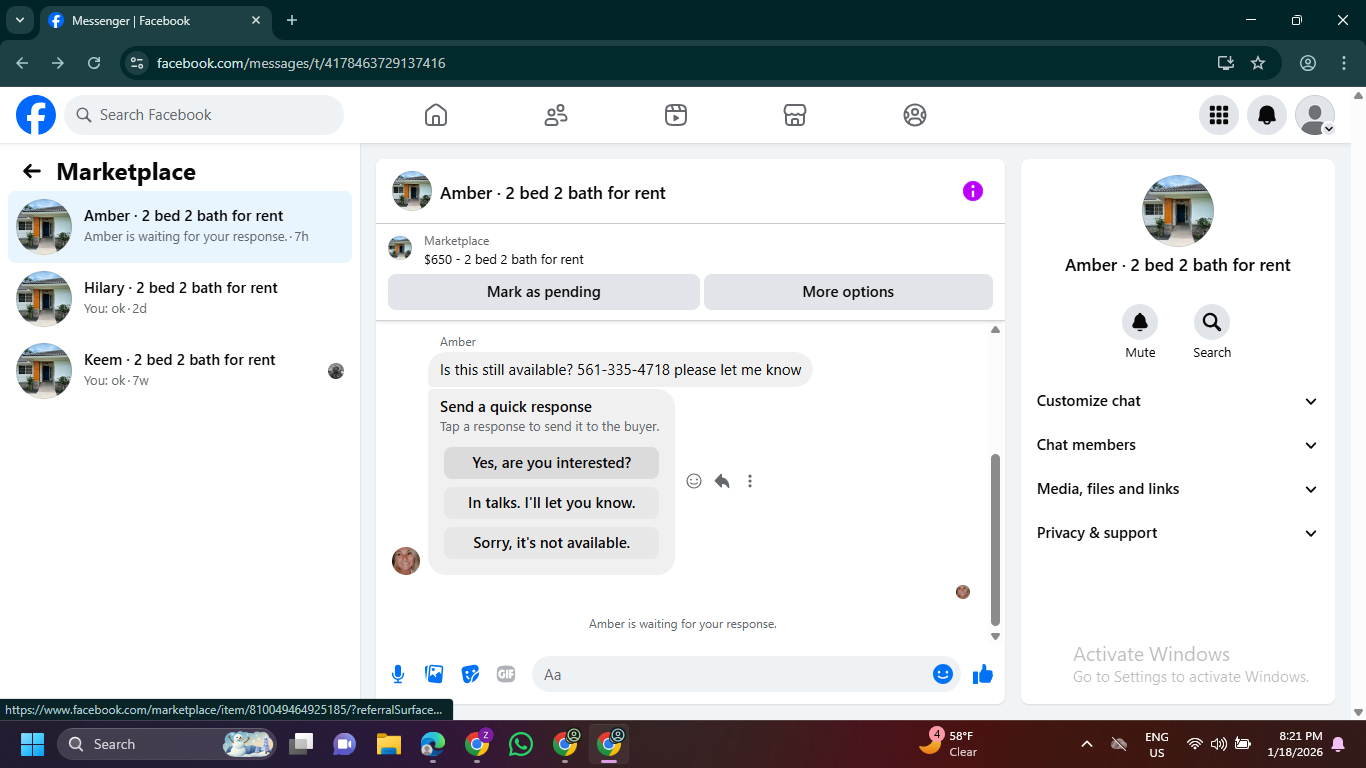
Task: Reload the page
Action: click(x=94, y=63)
